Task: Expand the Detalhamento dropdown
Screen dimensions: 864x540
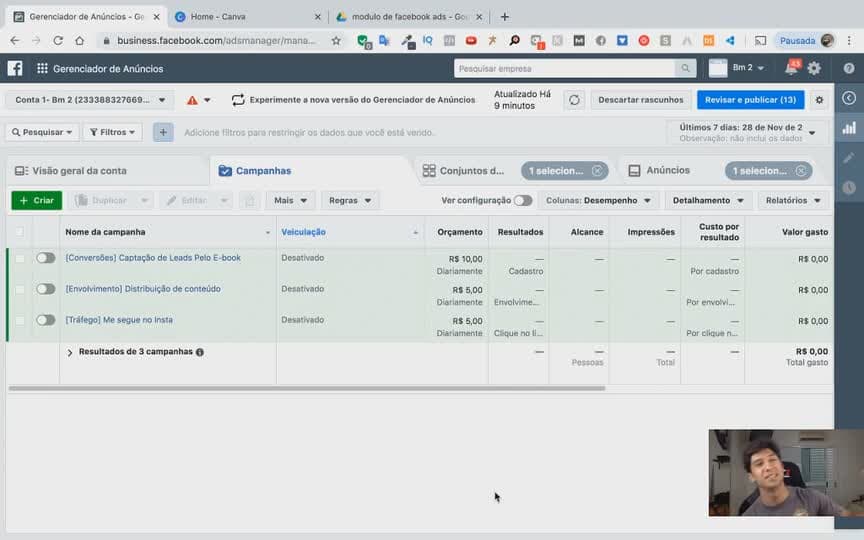Action: pos(708,201)
